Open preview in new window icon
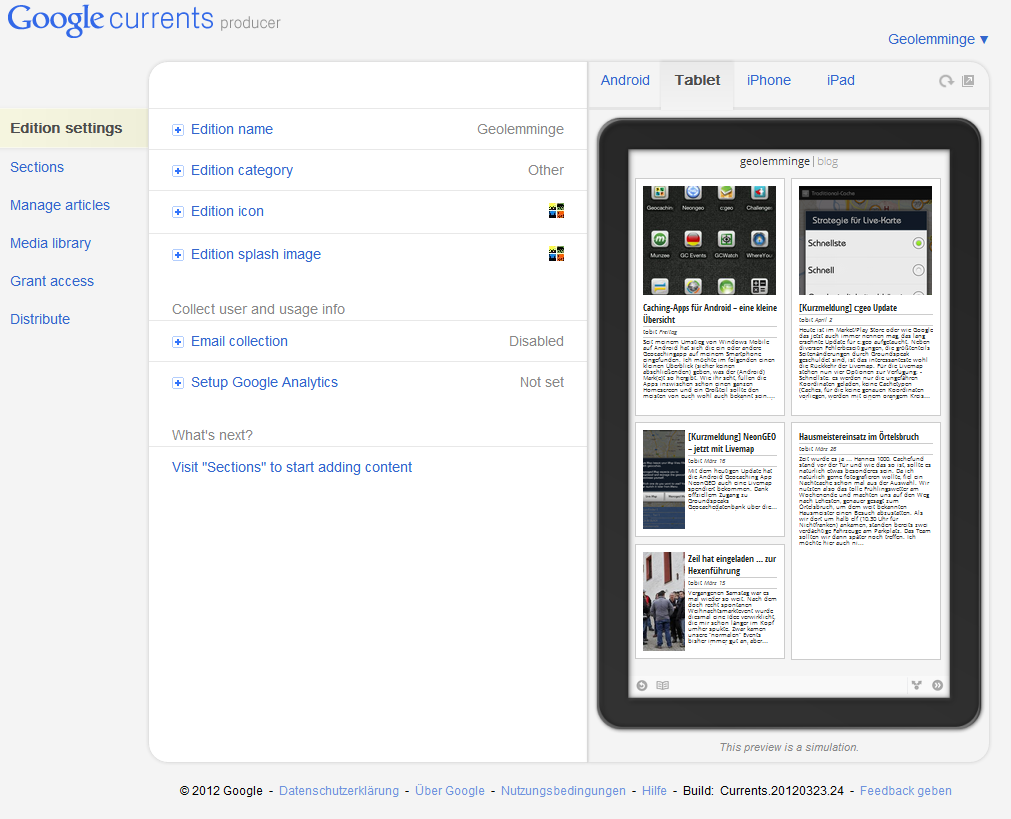 pyautogui.click(x=968, y=81)
